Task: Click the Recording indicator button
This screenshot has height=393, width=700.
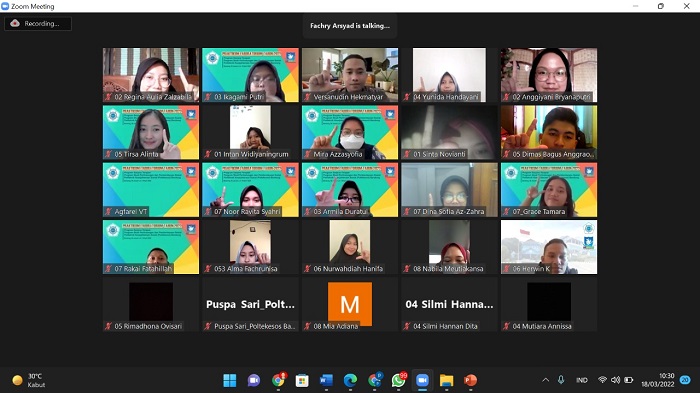Action: 38,24
